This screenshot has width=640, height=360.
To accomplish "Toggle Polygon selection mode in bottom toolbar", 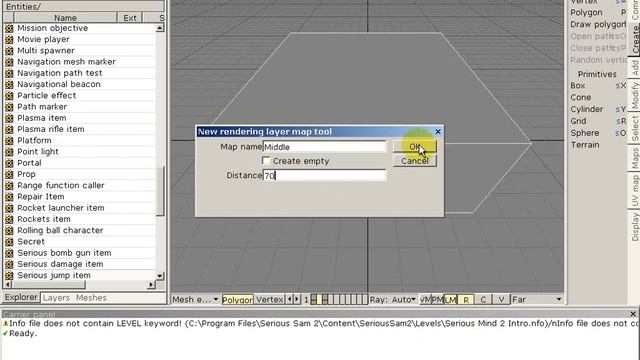I will [238, 300].
